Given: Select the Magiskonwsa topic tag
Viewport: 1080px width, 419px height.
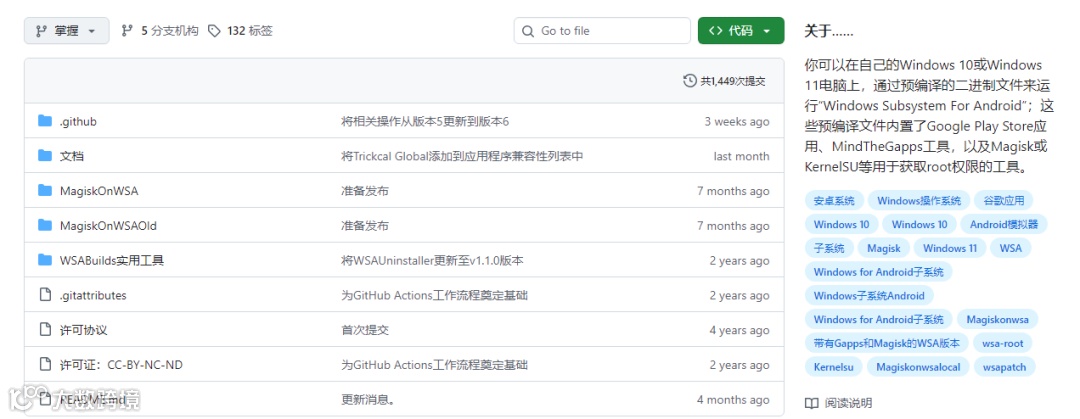Looking at the screenshot, I should pyautogui.click(x=997, y=320).
